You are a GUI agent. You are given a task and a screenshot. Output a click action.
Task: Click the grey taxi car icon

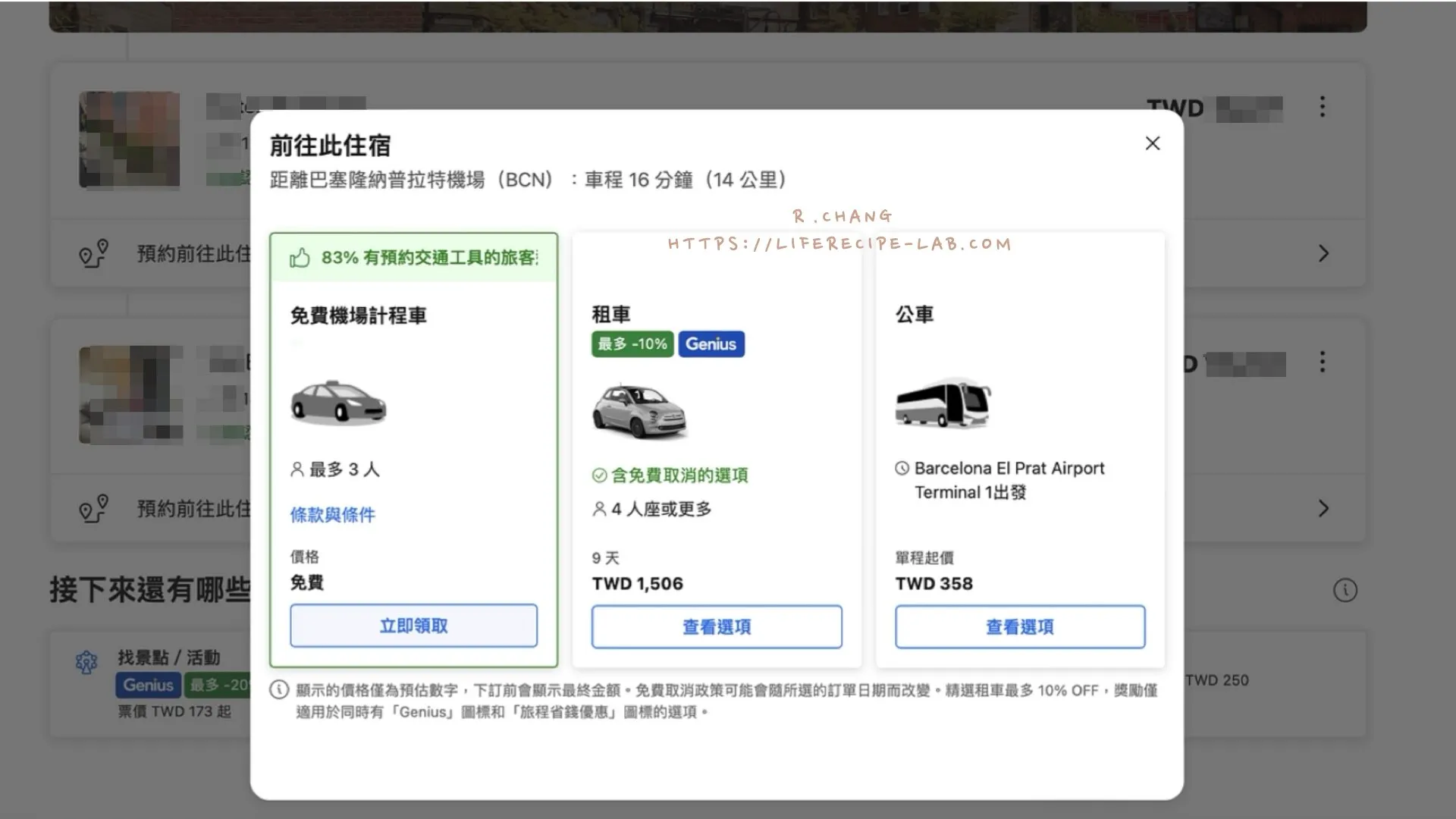(338, 401)
